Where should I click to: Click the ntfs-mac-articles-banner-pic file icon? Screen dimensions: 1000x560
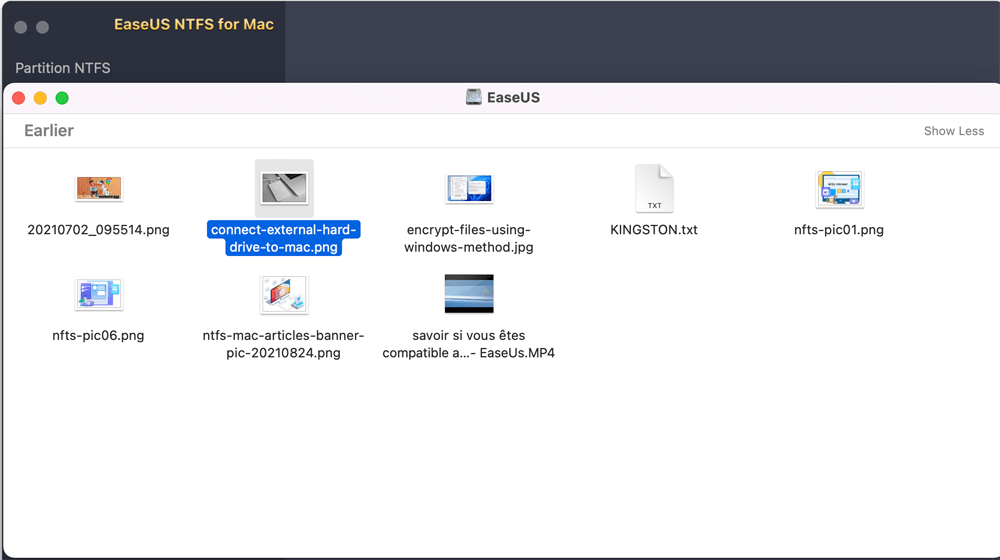284,294
